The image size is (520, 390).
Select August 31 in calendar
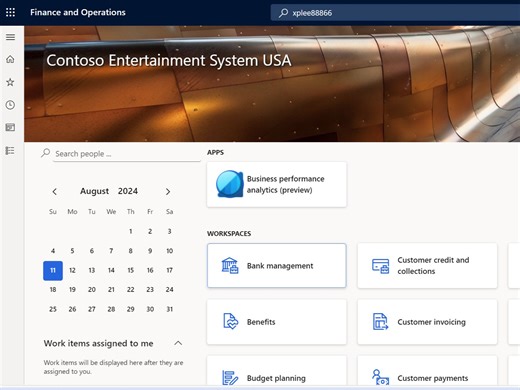[170, 309]
